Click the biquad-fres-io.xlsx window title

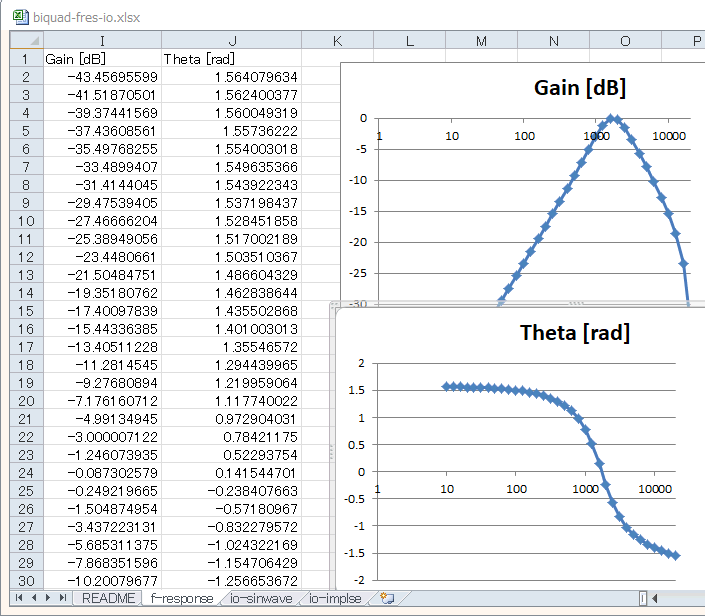tap(86, 18)
